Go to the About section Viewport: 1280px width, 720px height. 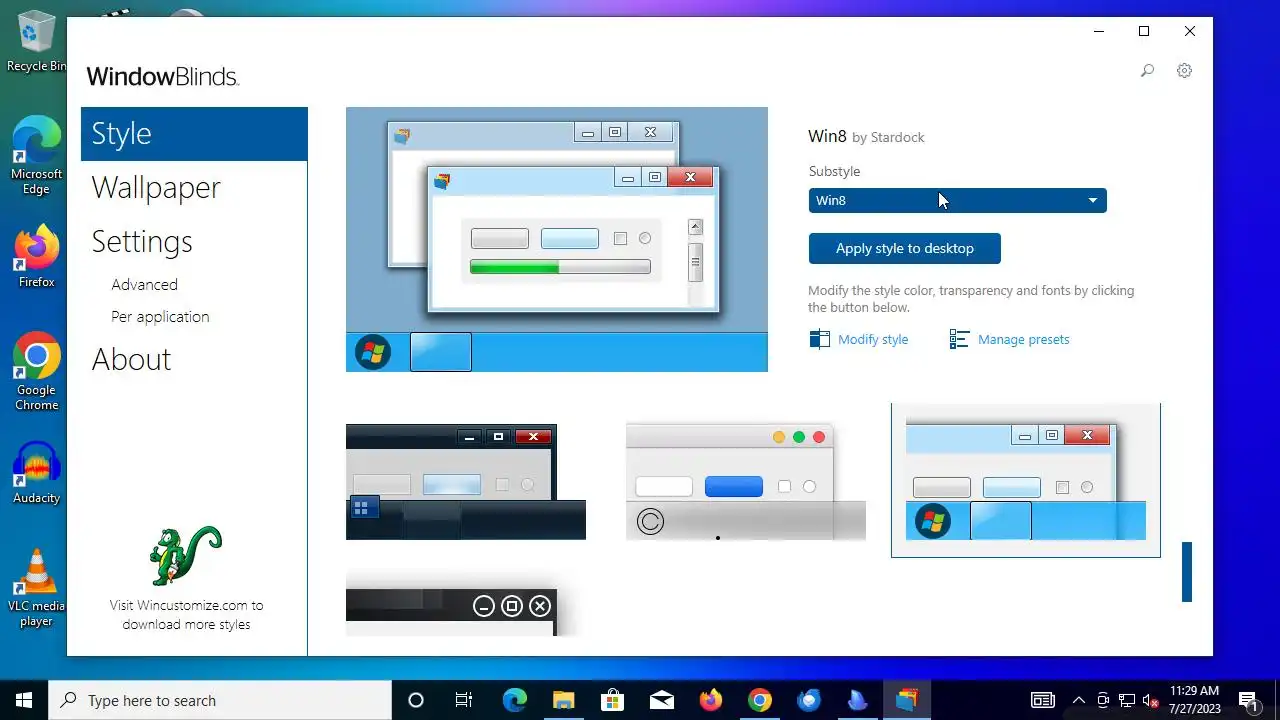[131, 360]
